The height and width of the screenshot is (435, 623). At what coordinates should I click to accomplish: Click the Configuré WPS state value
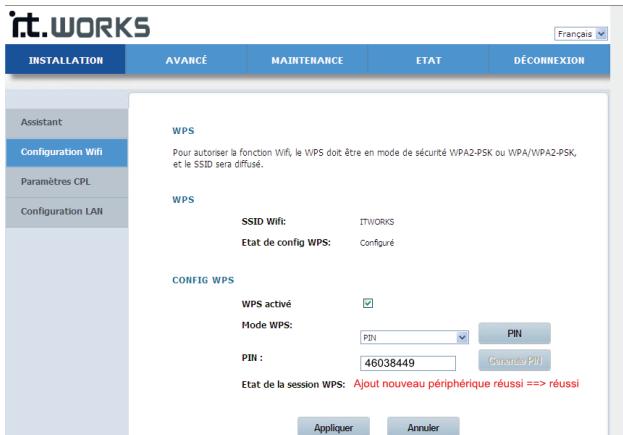tap(377, 243)
